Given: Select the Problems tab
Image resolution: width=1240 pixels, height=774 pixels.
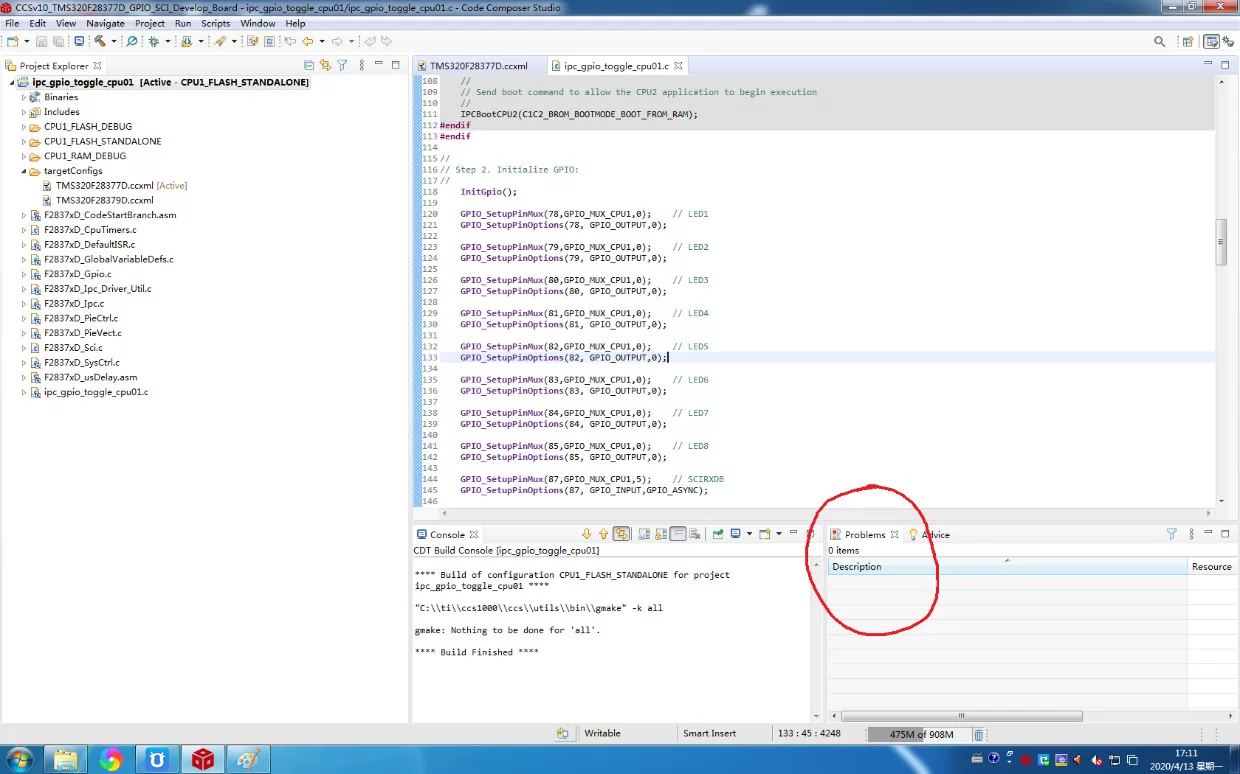Looking at the screenshot, I should pos(865,535).
